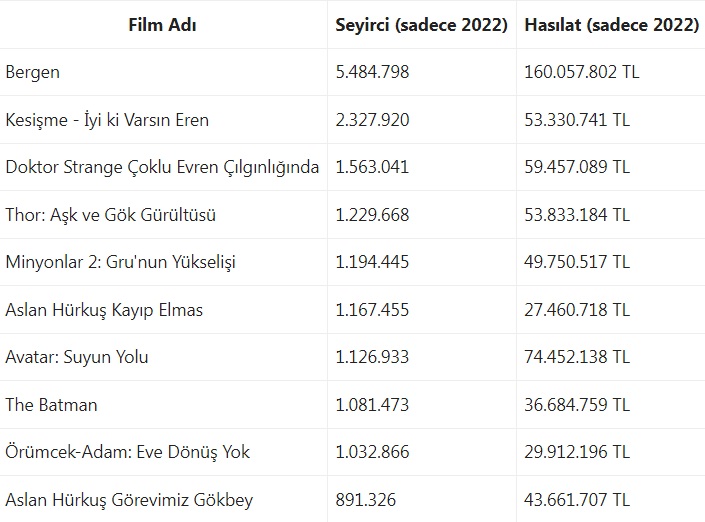Select Avatar's revenue 74.452.138 TL
705x522 pixels.
click(x=577, y=357)
